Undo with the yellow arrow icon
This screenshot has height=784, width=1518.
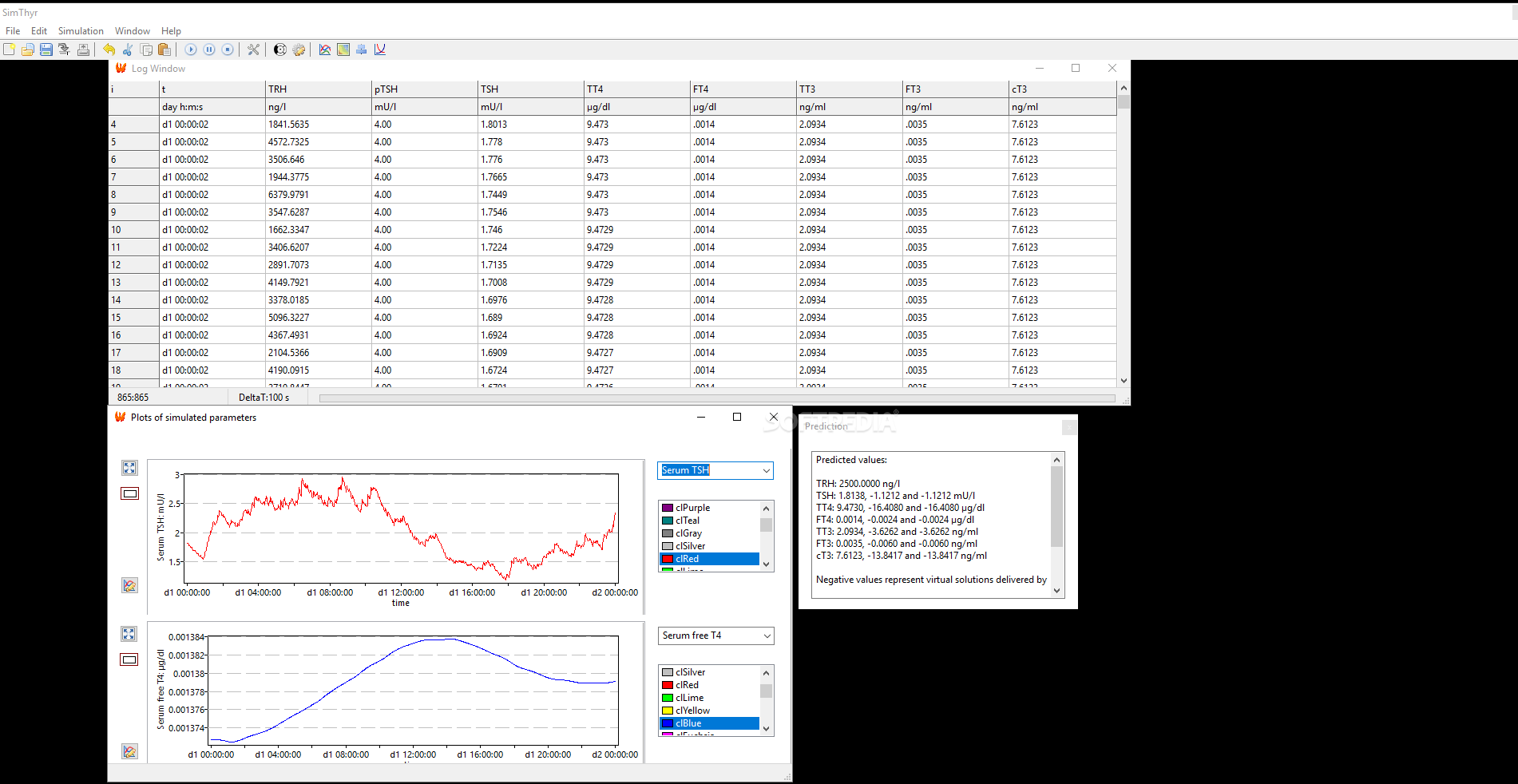coord(109,49)
